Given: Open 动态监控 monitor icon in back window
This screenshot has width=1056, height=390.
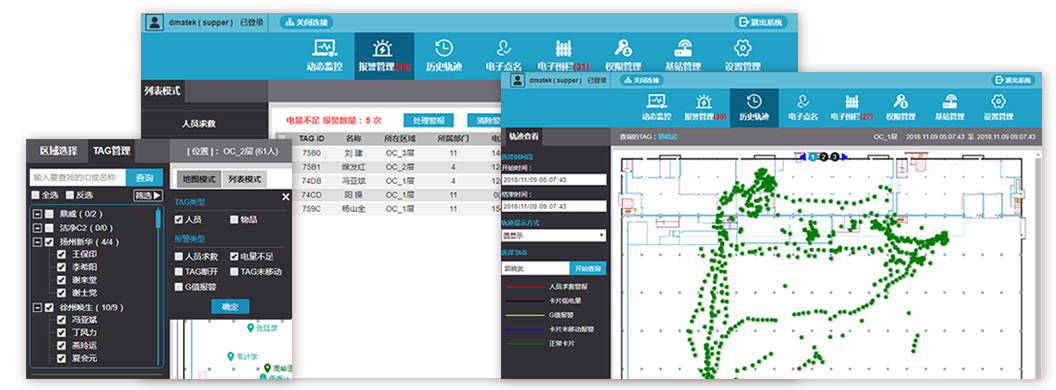Looking at the screenshot, I should [325, 49].
